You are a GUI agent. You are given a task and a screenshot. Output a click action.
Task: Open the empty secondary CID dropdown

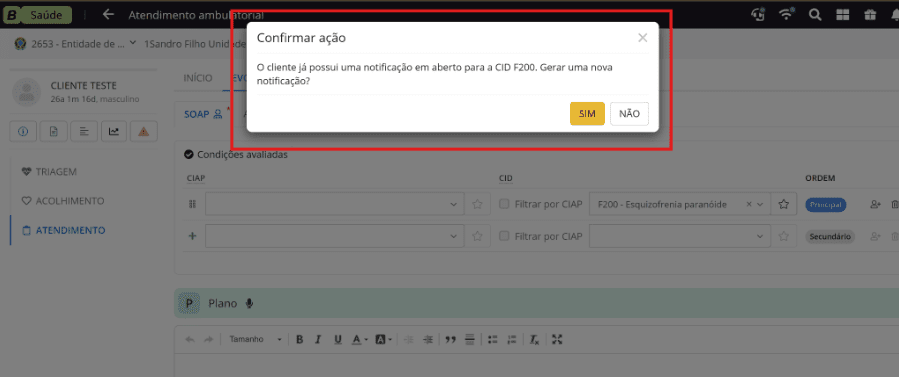click(x=680, y=236)
